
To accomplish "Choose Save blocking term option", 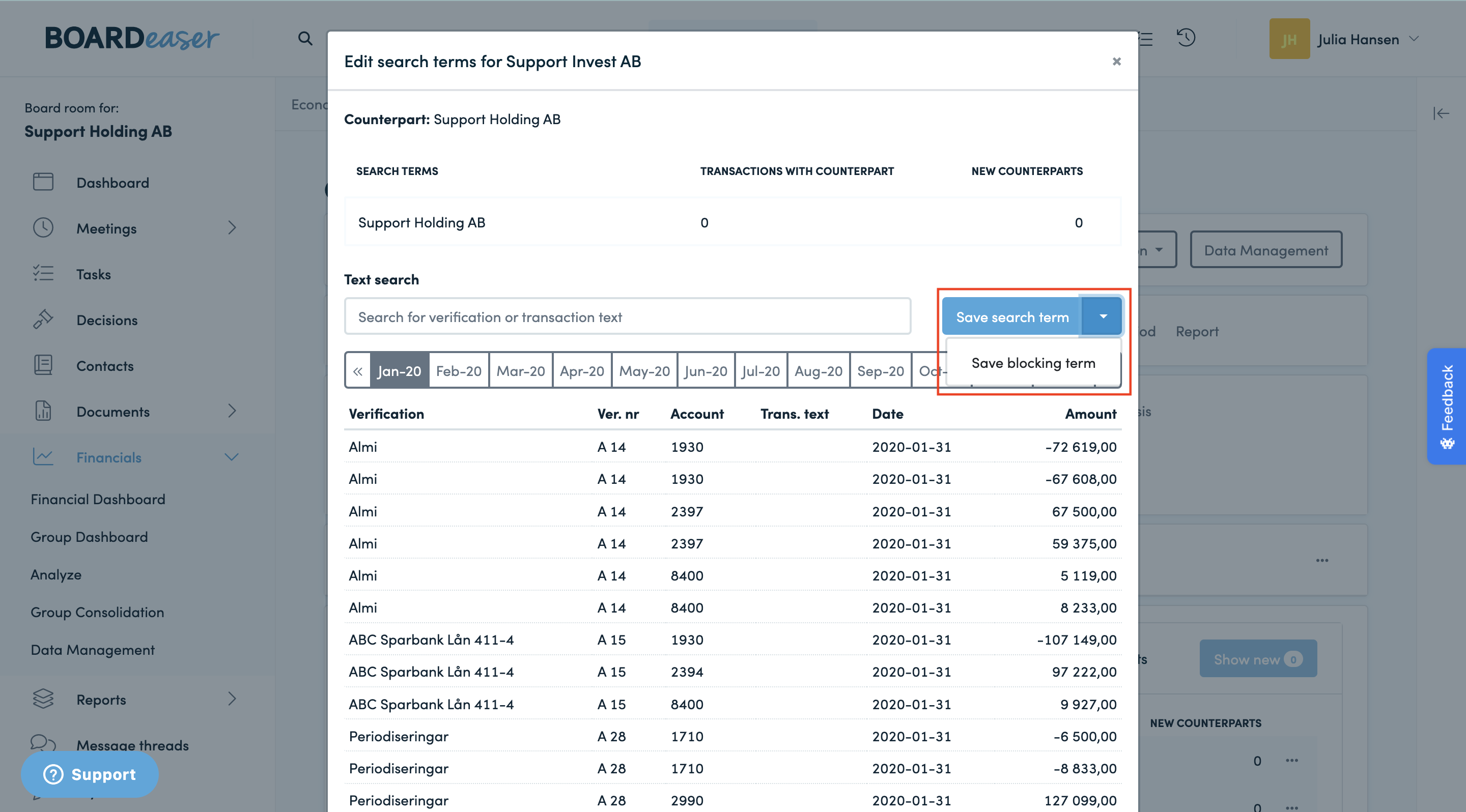I will [x=1033, y=363].
